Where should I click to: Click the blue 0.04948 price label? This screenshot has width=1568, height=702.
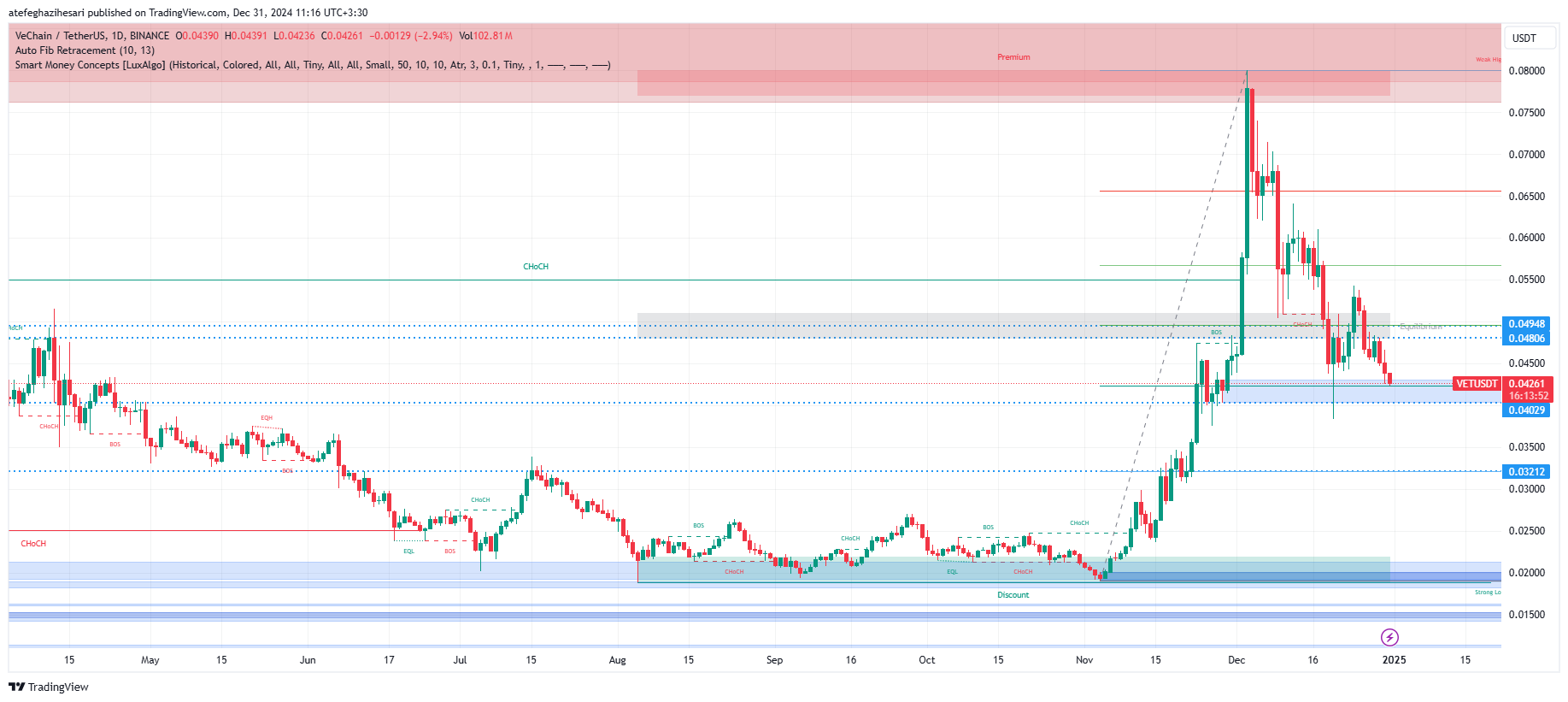point(1526,324)
